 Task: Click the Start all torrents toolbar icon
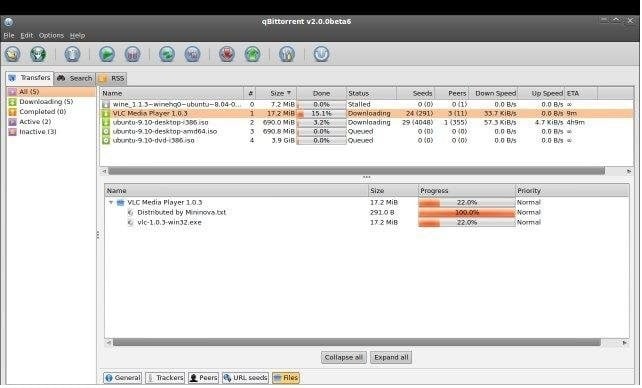(167, 54)
